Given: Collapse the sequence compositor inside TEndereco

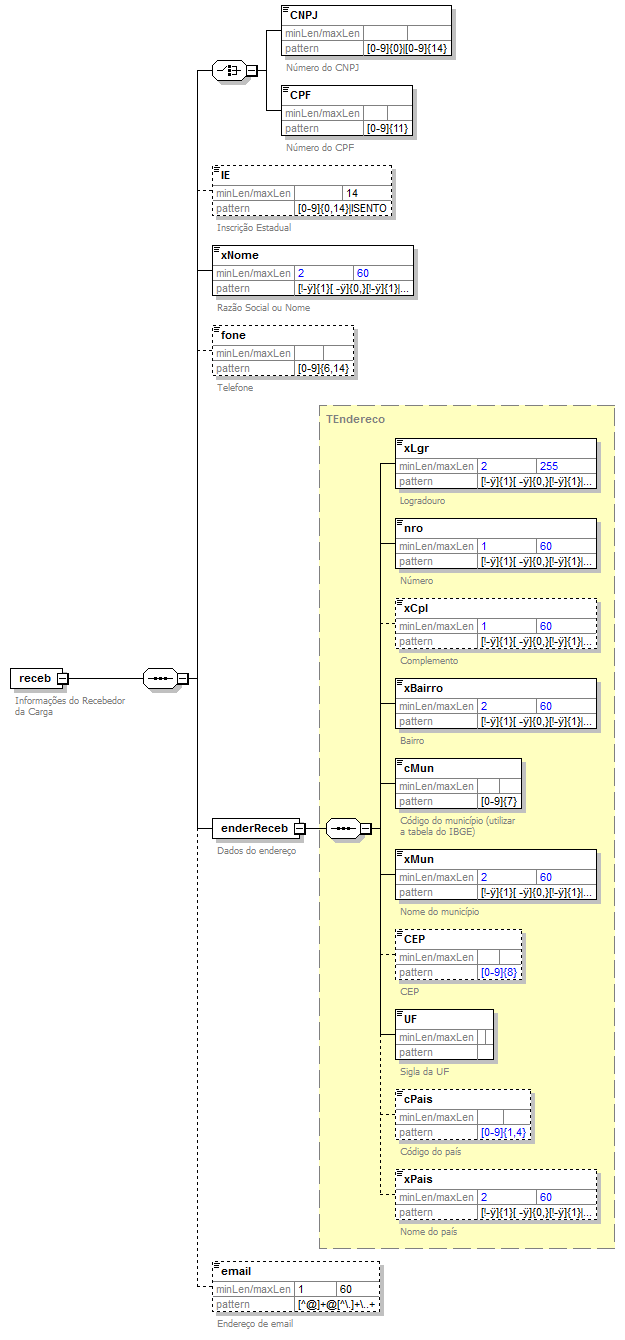Looking at the screenshot, I should [365, 828].
